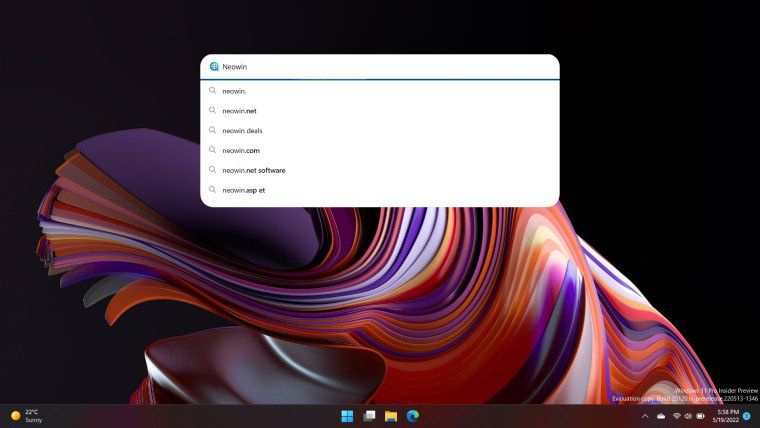
Task: Select the 'neowin.asp et' suggestion
Action: pyautogui.click(x=244, y=190)
